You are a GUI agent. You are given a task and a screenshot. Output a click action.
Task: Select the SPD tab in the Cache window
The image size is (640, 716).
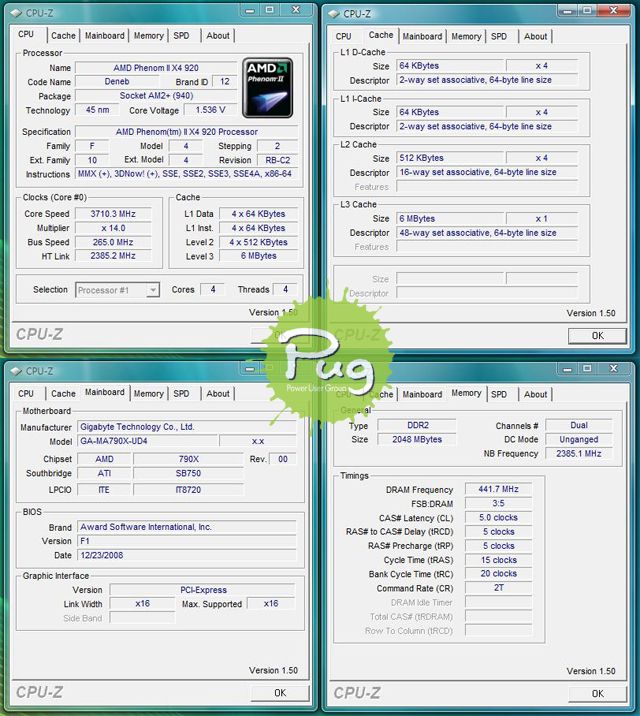pyautogui.click(x=499, y=37)
